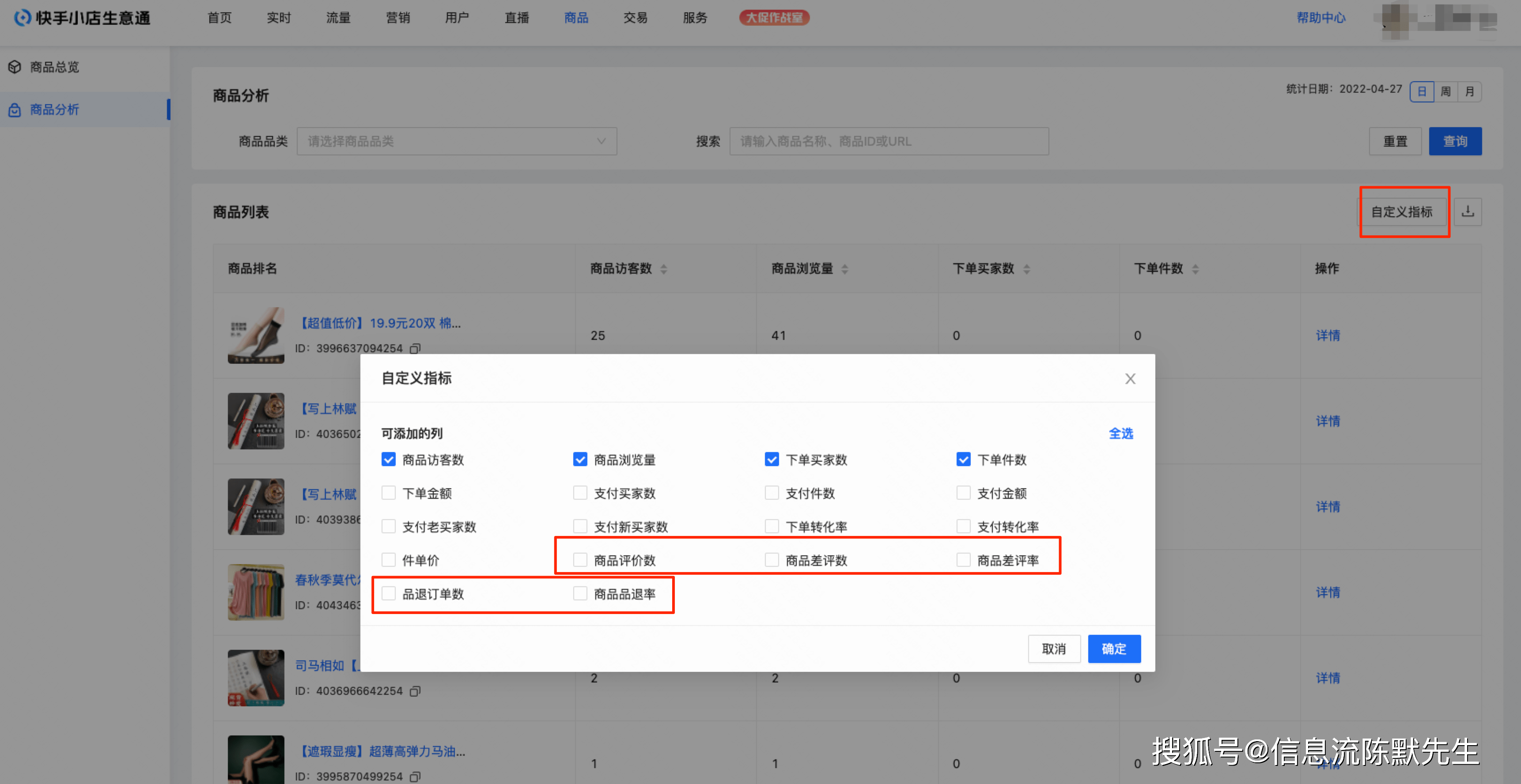Click 取消 in the dialog

1054,649
